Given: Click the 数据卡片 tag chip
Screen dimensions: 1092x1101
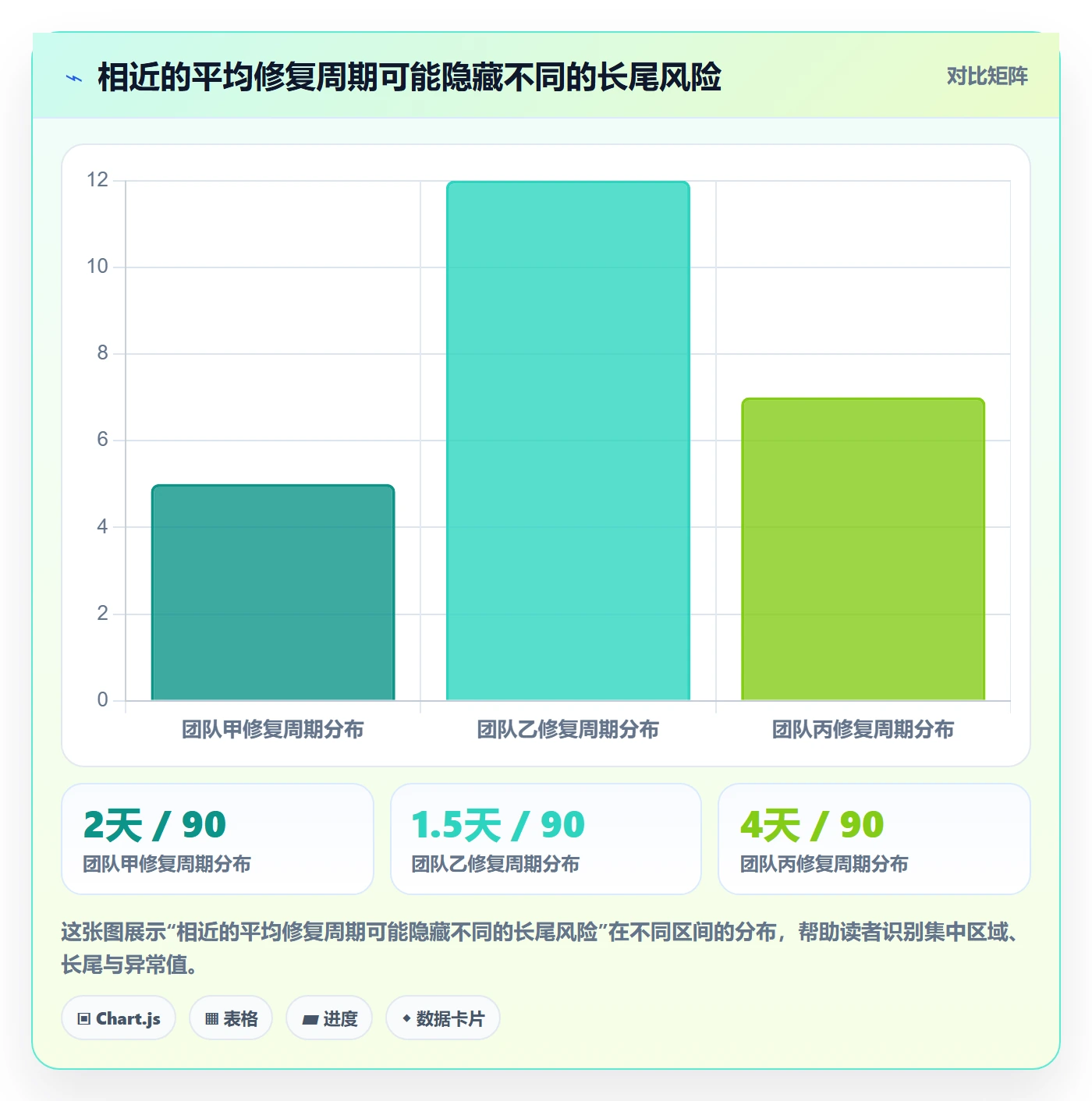Looking at the screenshot, I should click(x=443, y=1018).
